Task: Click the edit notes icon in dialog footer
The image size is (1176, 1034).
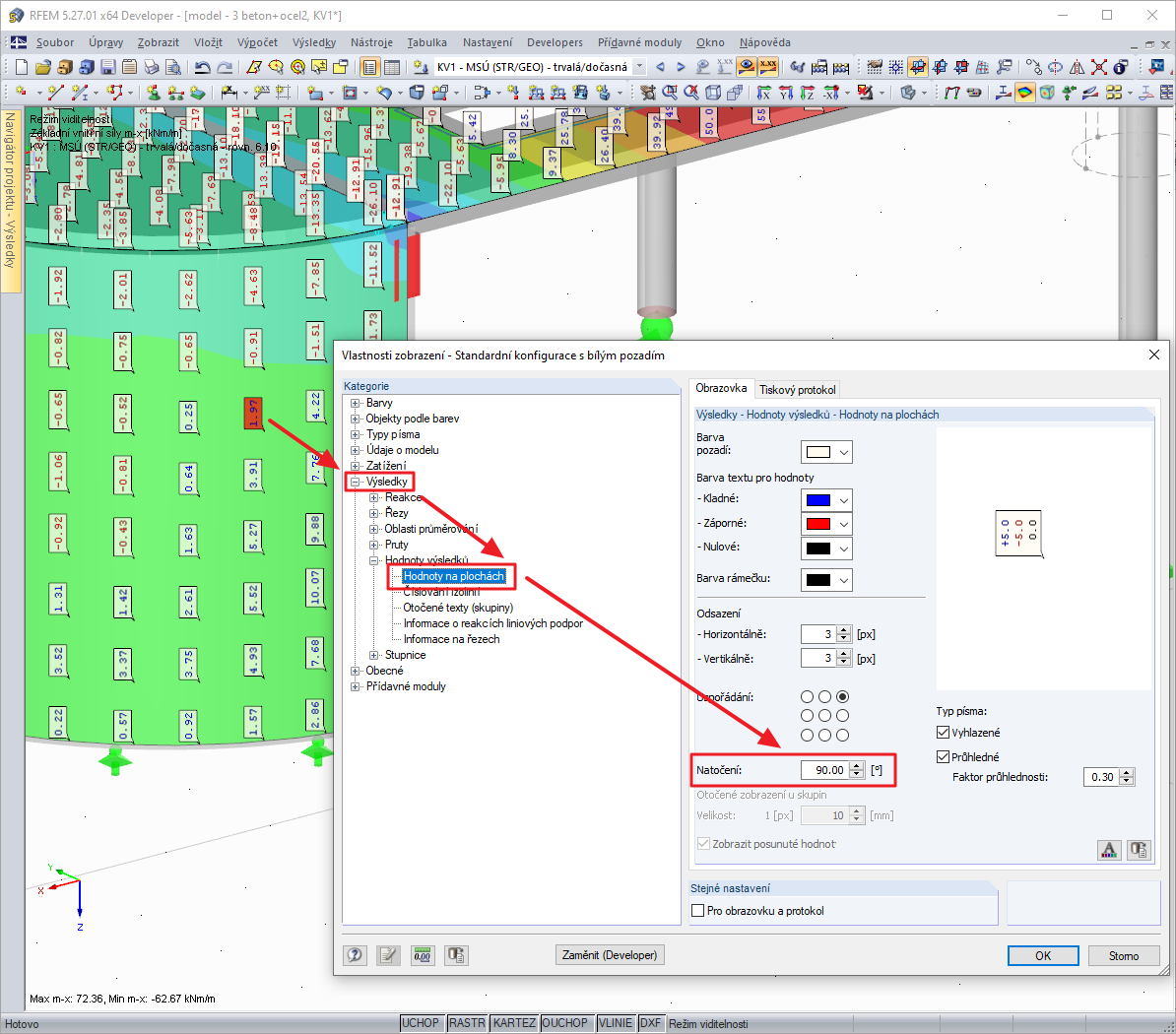Action: pos(388,954)
